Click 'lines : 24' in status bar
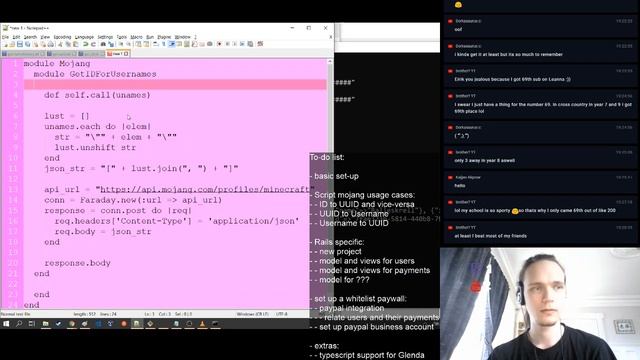Viewport: 640px width, 360px height. (x=109, y=314)
